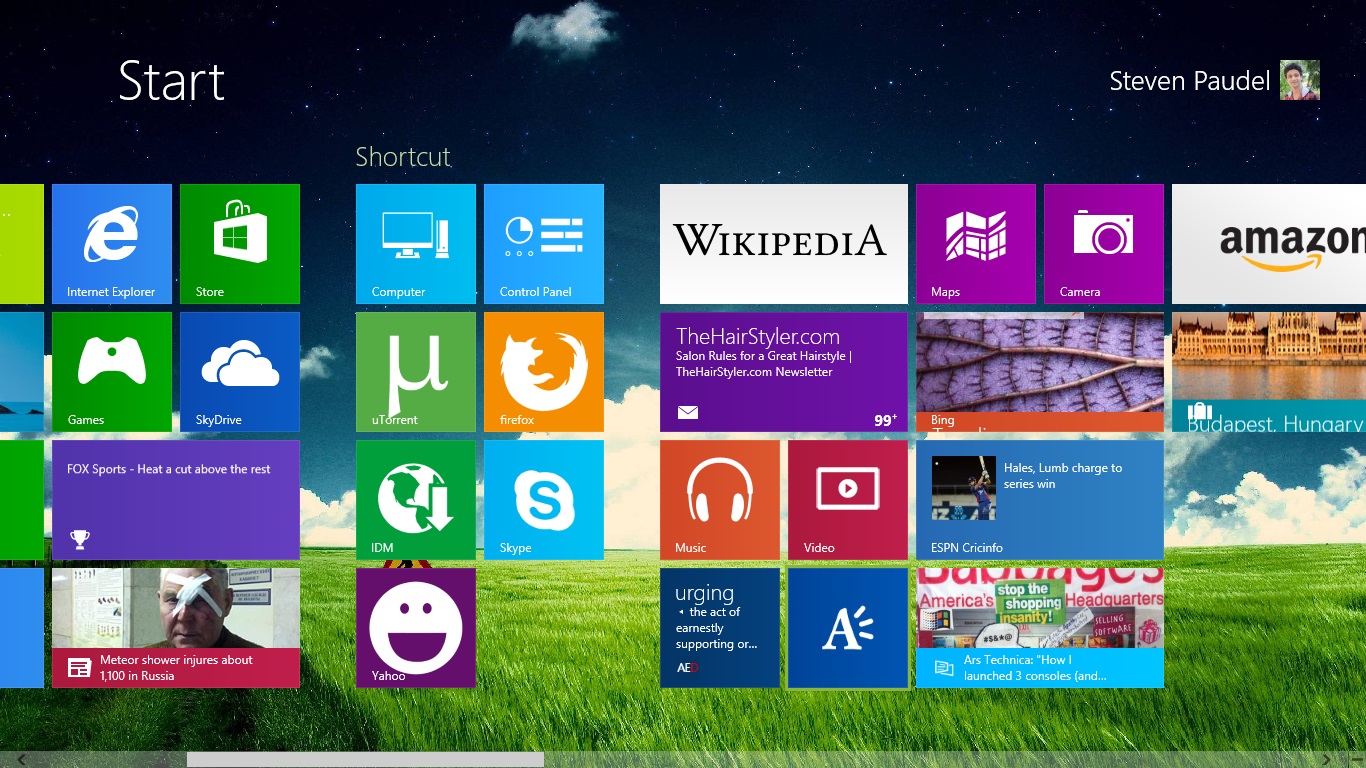Open the Yahoo messenger tile
Image resolution: width=1366 pixels, height=768 pixels.
tap(416, 628)
